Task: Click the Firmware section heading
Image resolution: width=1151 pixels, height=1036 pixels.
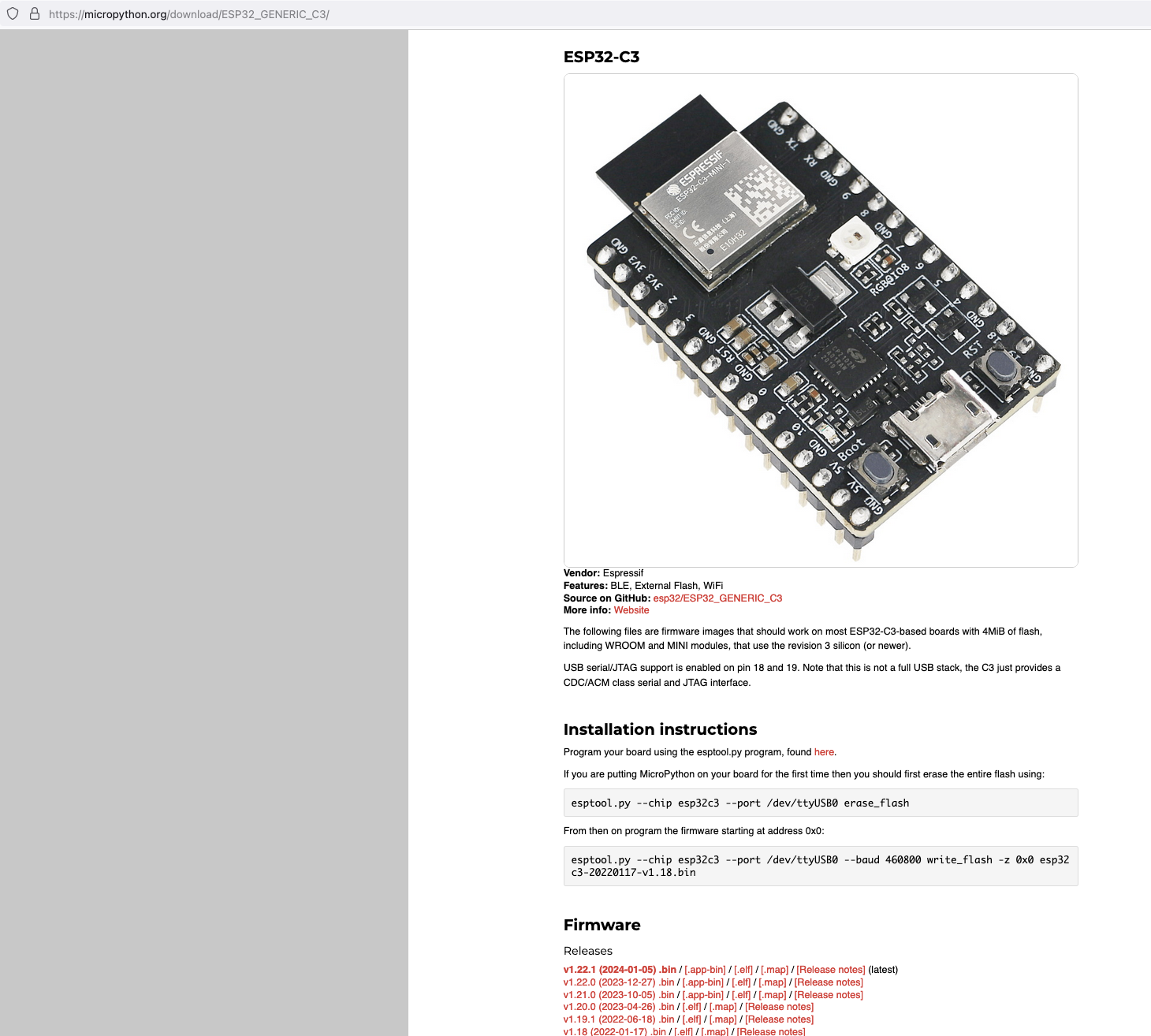Action: pyautogui.click(x=602, y=925)
